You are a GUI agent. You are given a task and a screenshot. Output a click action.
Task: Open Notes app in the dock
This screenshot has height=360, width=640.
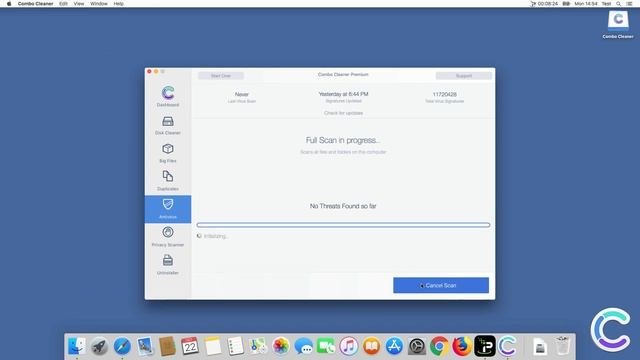213,346
